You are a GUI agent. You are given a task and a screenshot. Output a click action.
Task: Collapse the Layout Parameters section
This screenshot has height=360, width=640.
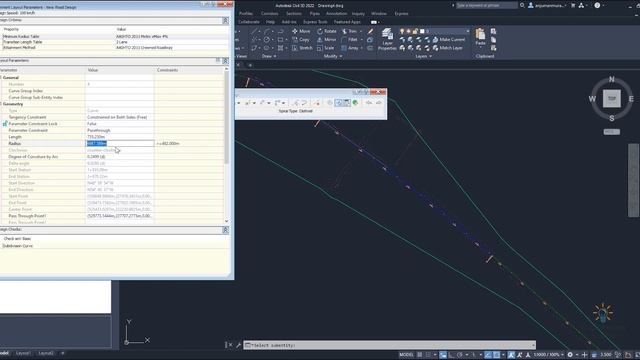click(x=225, y=61)
